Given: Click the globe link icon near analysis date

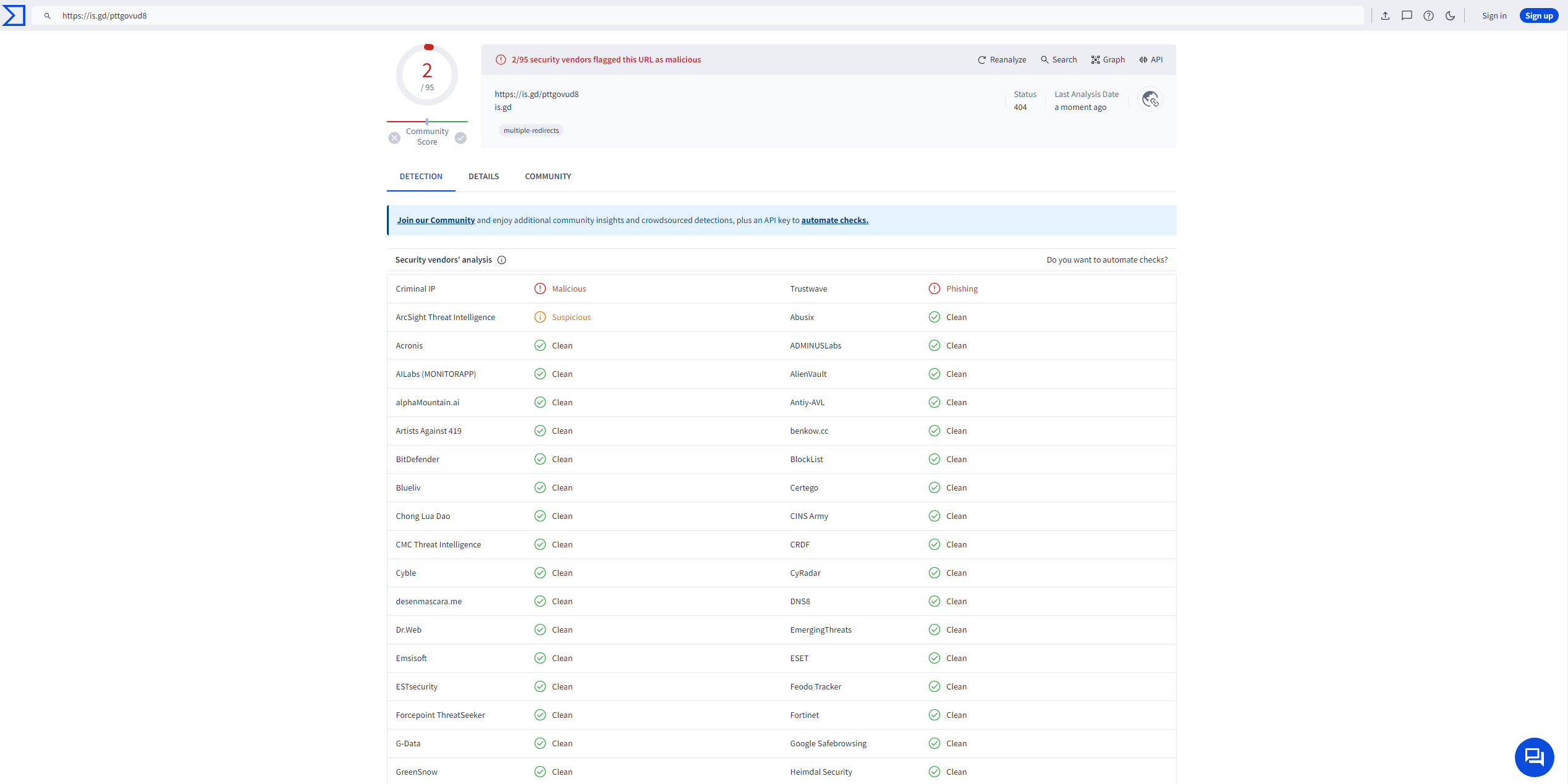Looking at the screenshot, I should tap(1150, 99).
